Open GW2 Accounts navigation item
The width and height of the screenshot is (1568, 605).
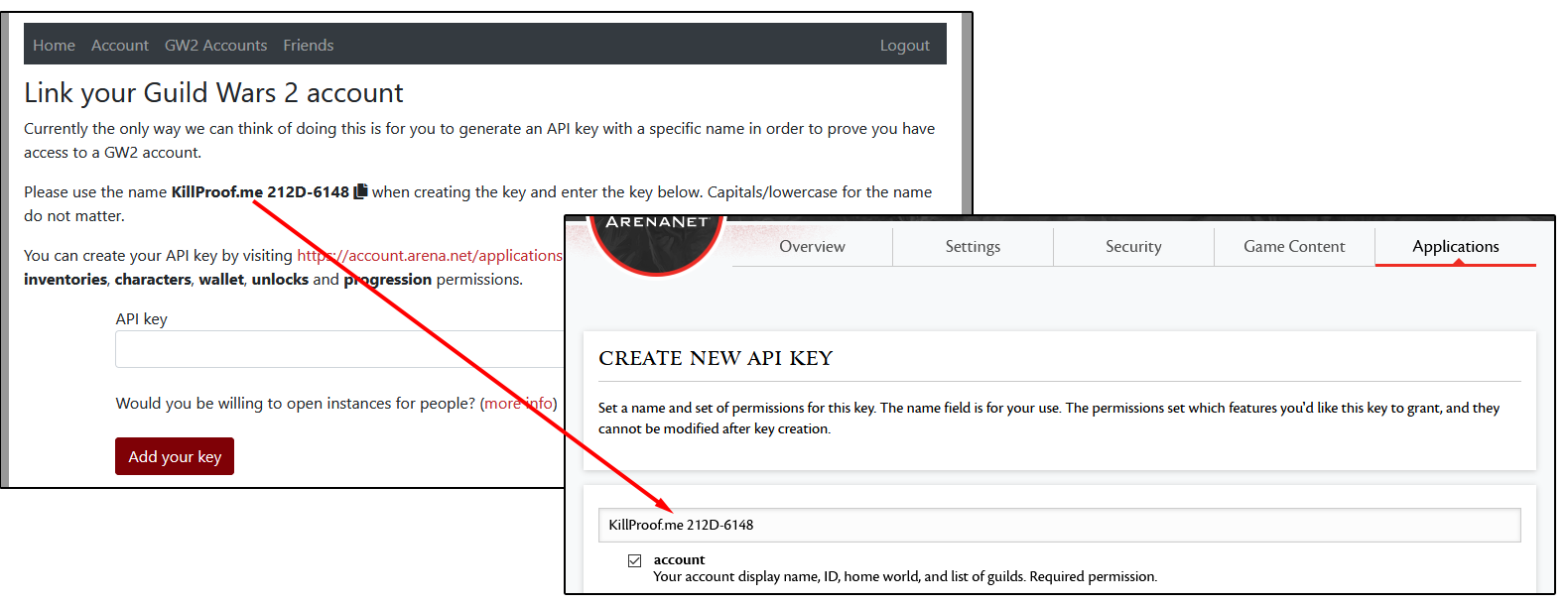pyautogui.click(x=215, y=46)
